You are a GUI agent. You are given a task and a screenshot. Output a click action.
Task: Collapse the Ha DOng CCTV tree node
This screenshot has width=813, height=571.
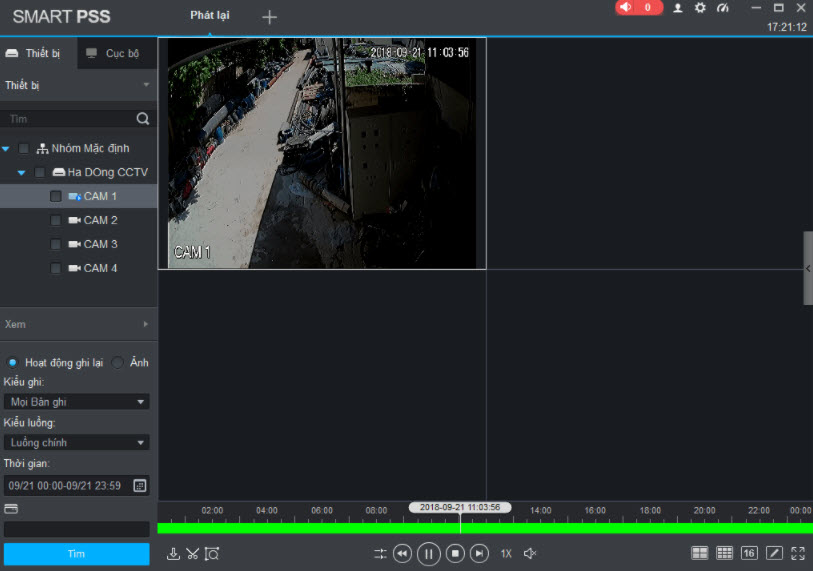pos(21,173)
